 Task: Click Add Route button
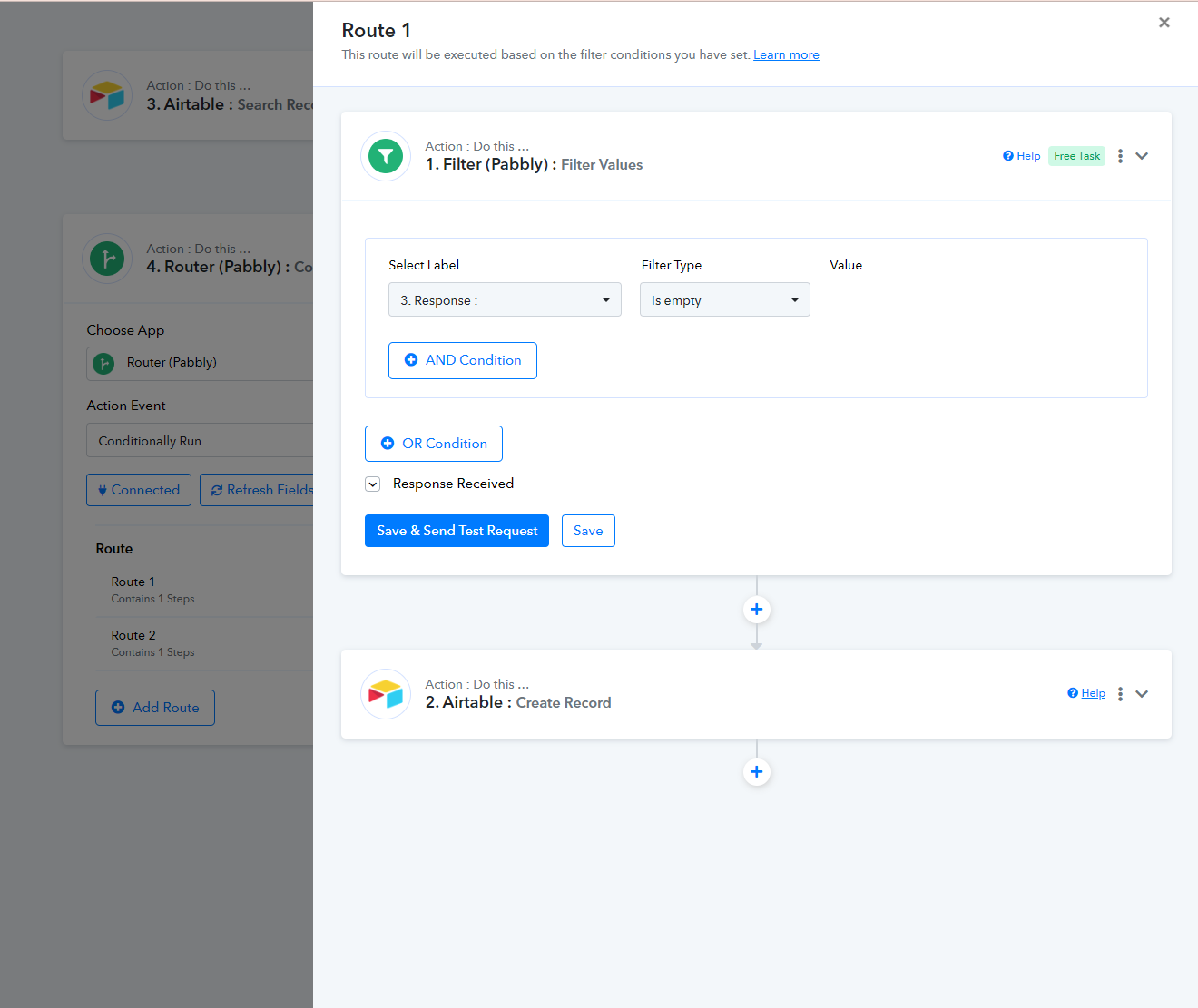(155, 708)
